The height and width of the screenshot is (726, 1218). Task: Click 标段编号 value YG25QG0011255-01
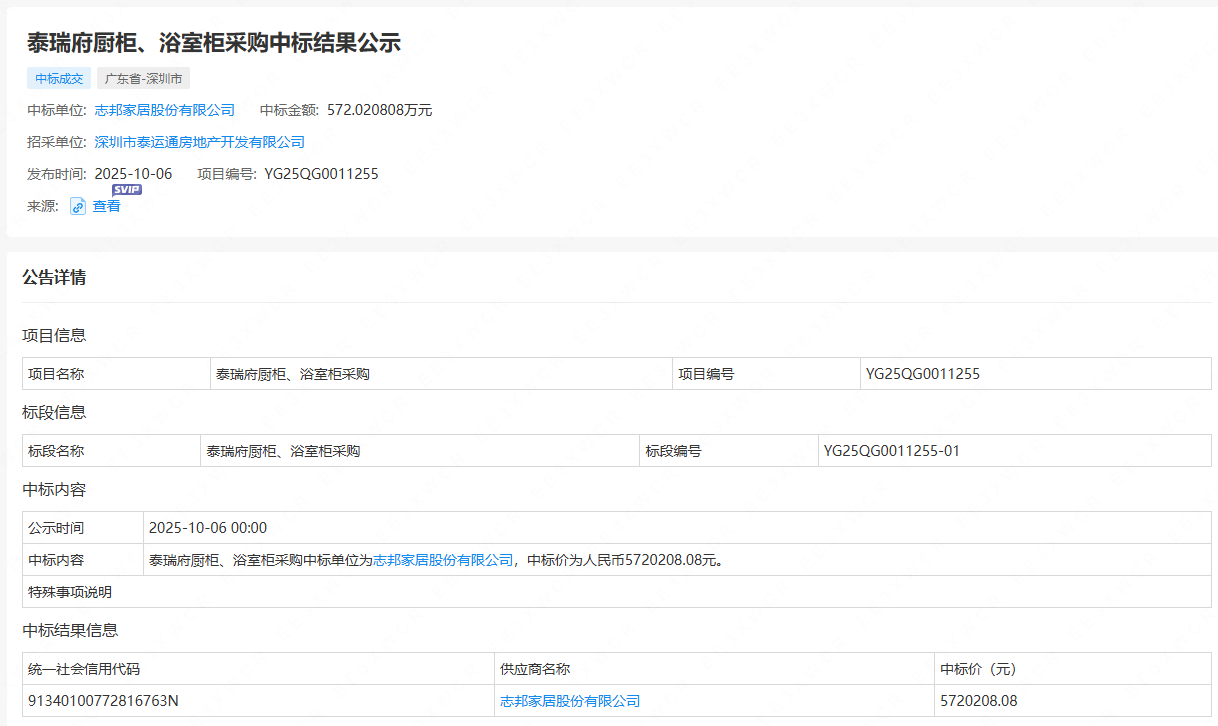click(x=891, y=451)
